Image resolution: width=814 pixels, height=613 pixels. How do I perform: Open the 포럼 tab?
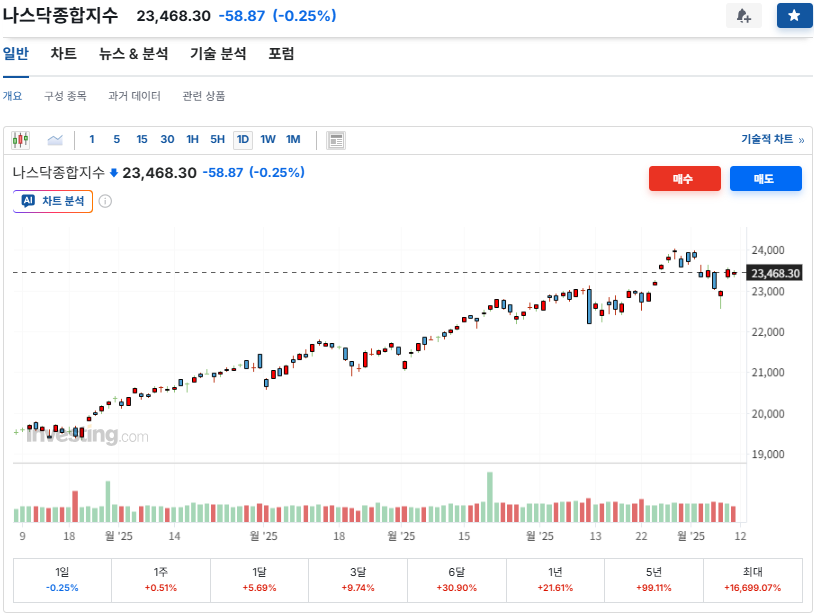[x=281, y=53]
